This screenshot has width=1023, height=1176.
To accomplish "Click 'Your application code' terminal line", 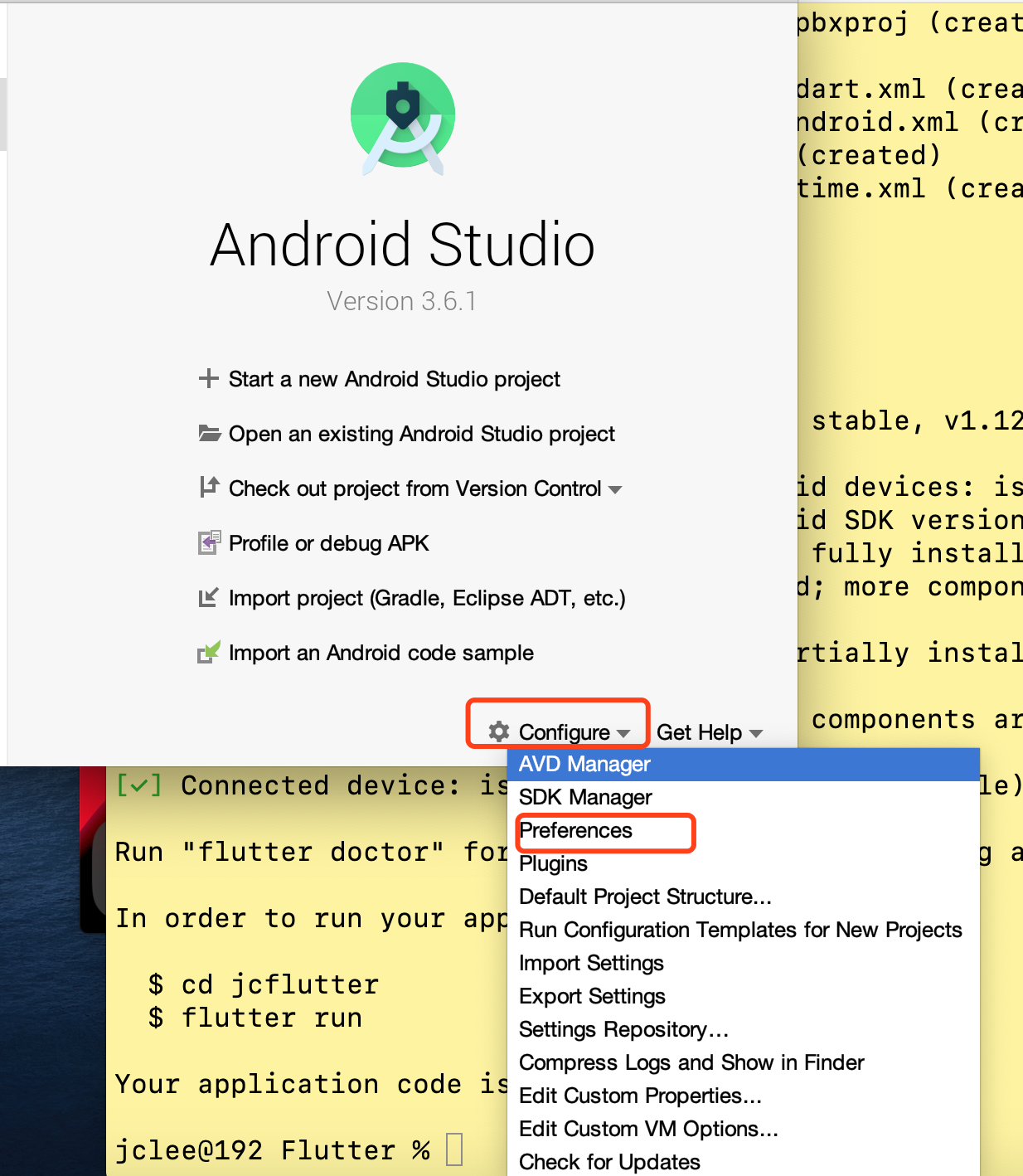I will click(311, 1084).
